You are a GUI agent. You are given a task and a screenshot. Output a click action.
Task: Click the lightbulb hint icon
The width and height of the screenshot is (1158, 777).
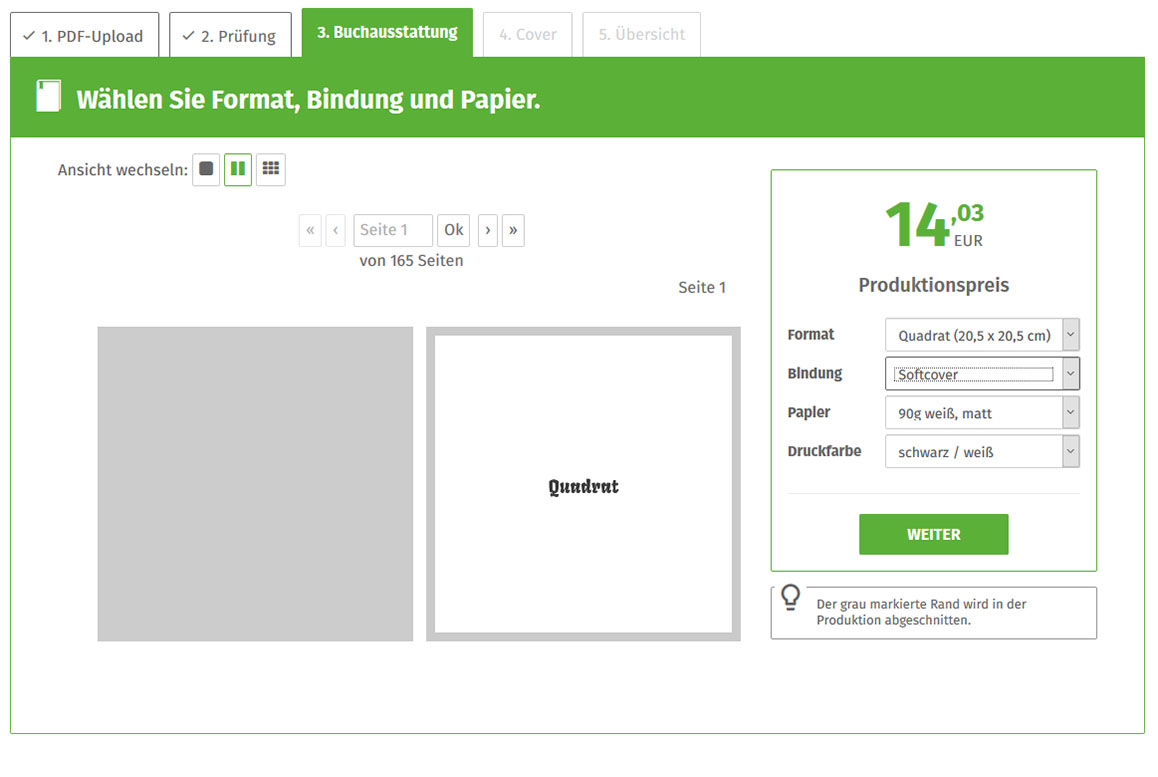[790, 598]
